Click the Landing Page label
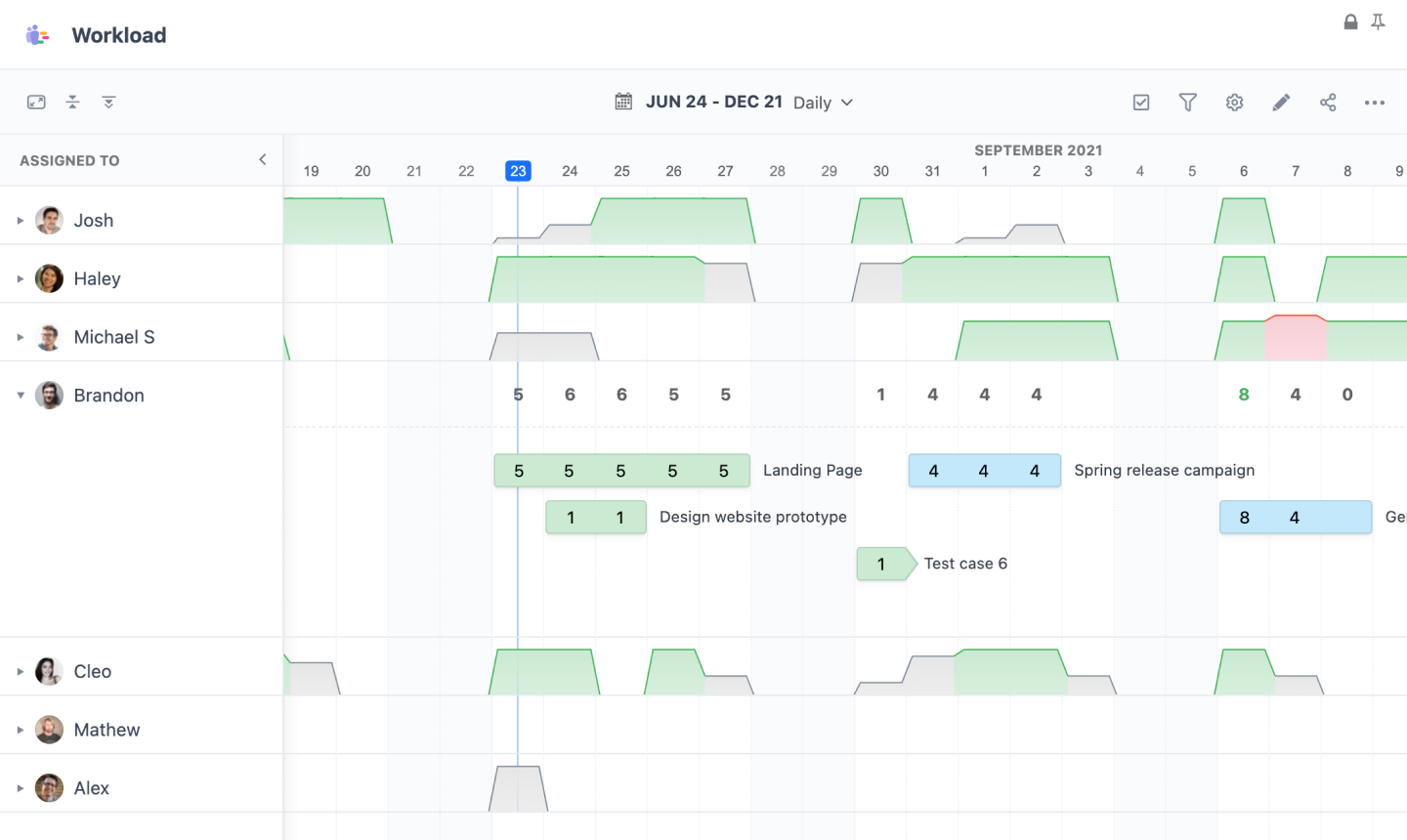This screenshot has width=1407, height=840. pos(813,471)
